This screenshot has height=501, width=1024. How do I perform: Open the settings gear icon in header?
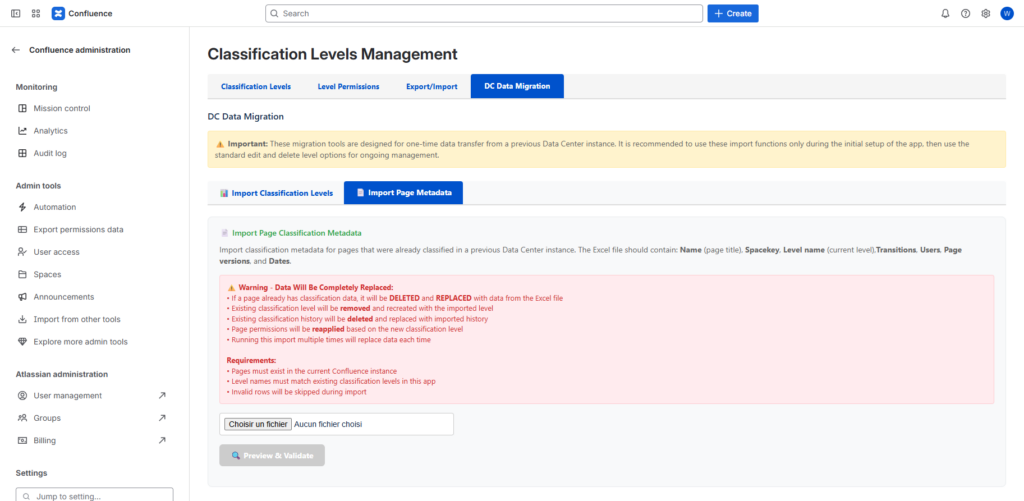985,14
